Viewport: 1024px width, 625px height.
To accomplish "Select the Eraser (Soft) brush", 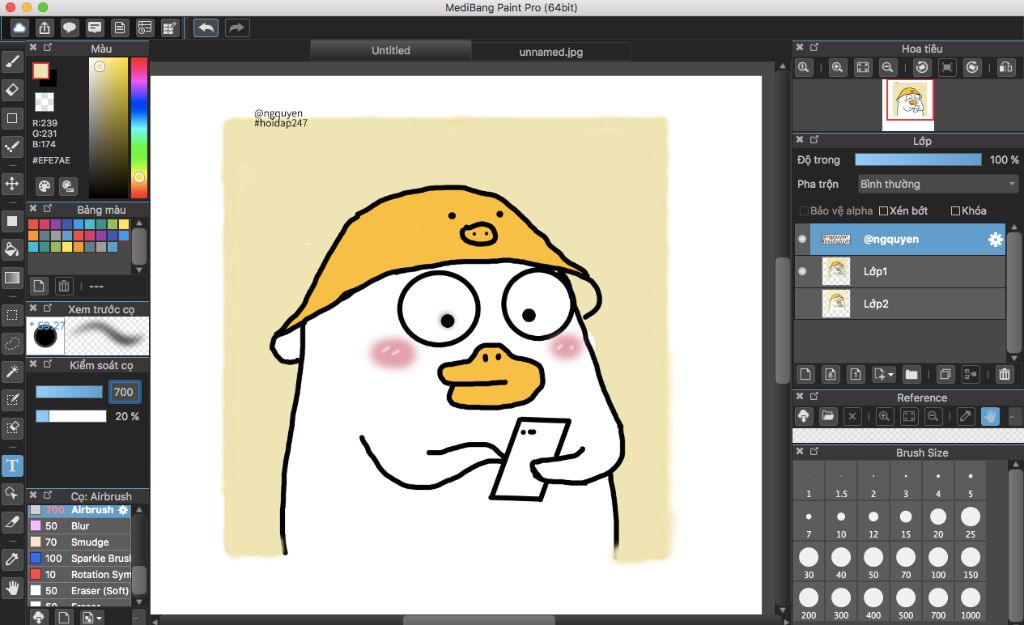I will (x=80, y=590).
